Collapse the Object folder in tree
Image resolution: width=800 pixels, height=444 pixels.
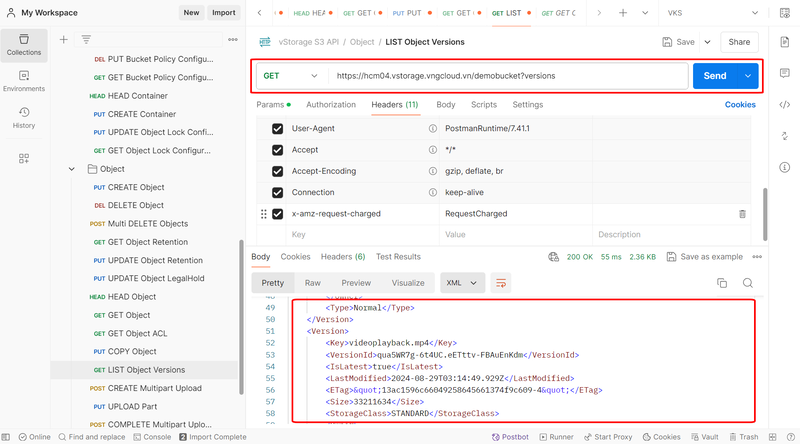(x=72, y=169)
